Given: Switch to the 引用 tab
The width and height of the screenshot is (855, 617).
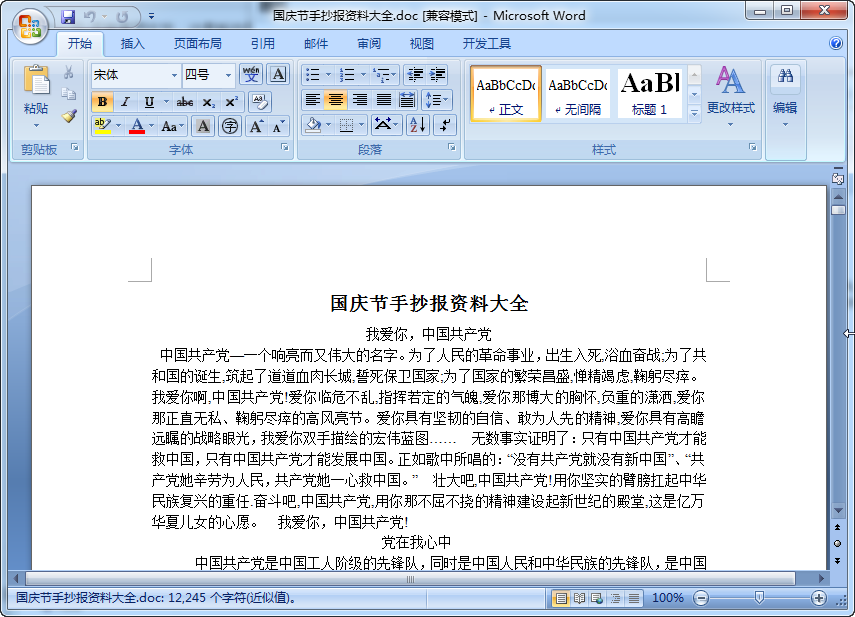Looking at the screenshot, I should pyautogui.click(x=263, y=44).
